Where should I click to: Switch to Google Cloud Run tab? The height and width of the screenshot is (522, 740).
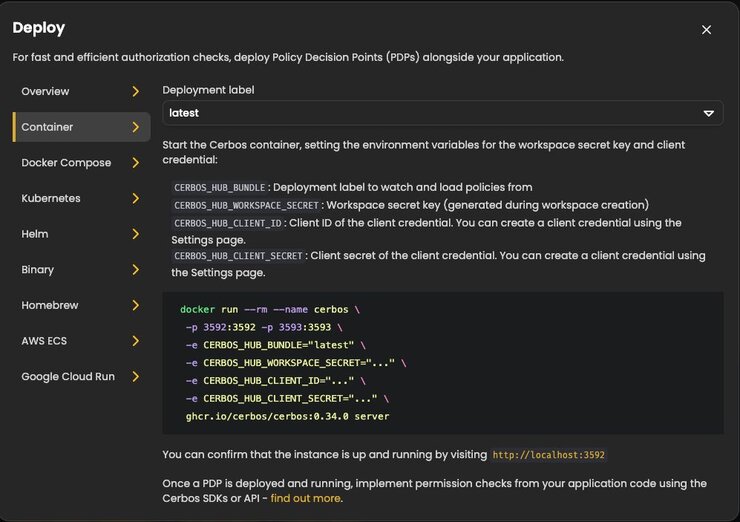click(x=81, y=377)
